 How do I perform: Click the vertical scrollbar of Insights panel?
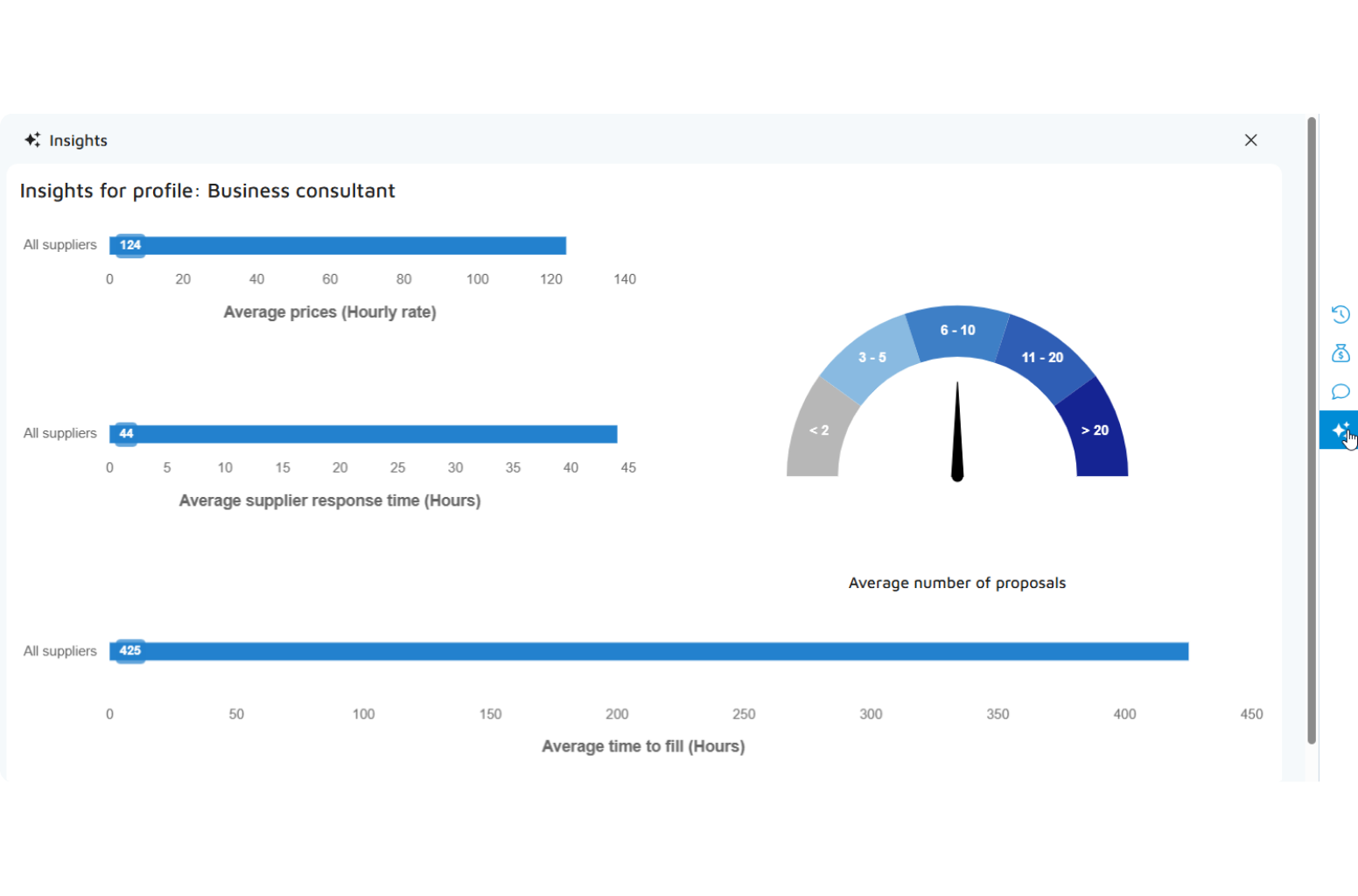(x=1311, y=429)
